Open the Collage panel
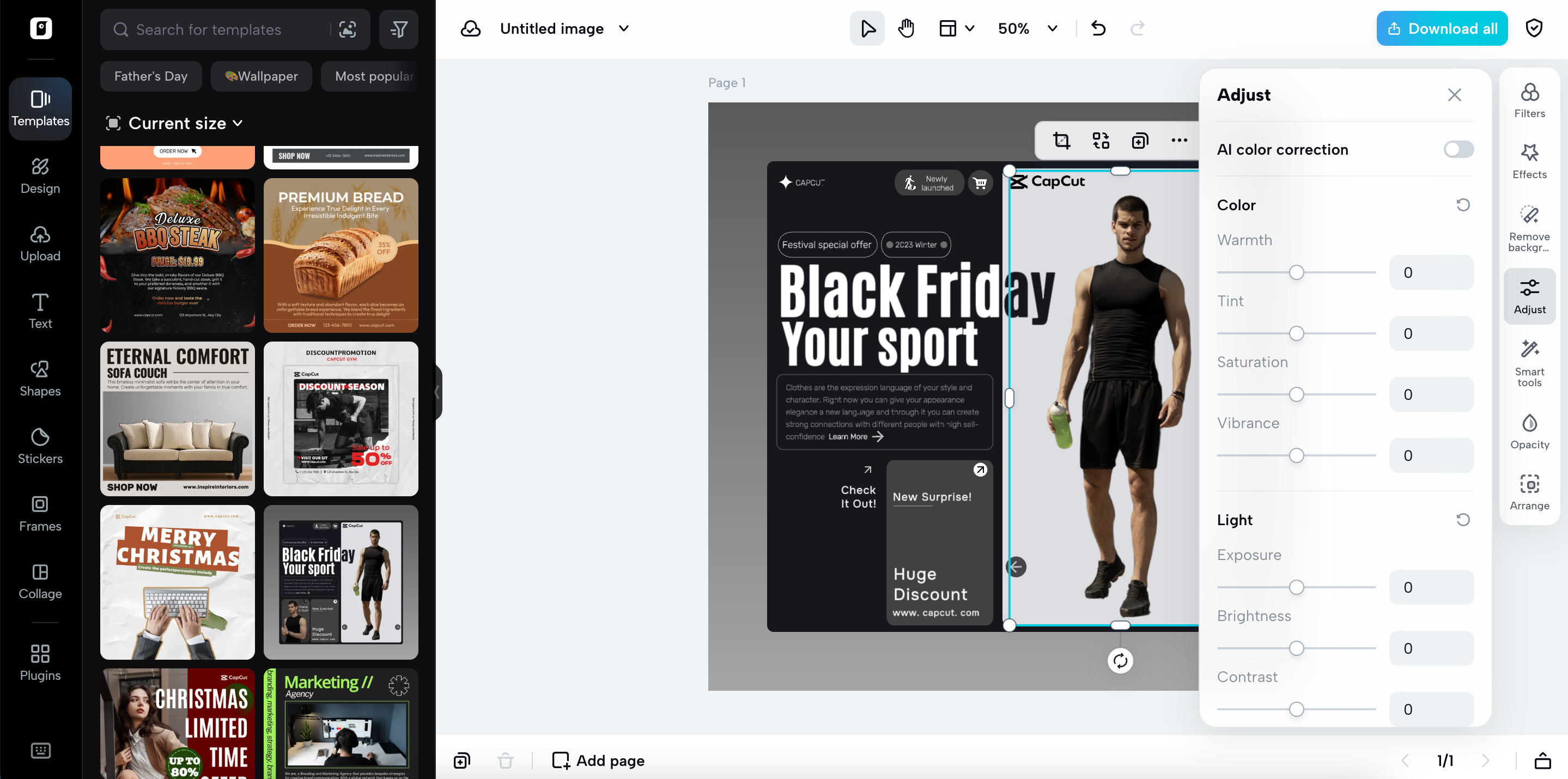 coord(40,582)
